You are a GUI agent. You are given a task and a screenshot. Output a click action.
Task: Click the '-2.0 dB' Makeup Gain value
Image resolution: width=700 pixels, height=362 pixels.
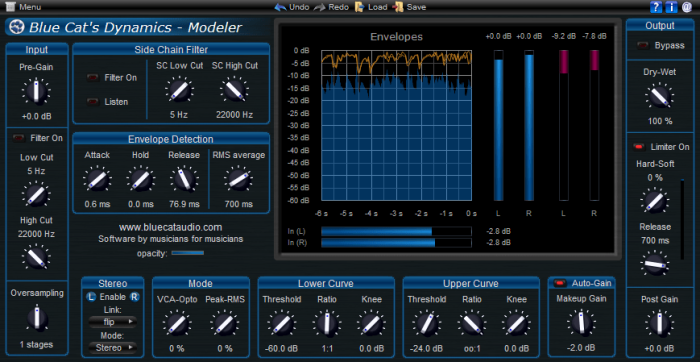pyautogui.click(x=581, y=348)
